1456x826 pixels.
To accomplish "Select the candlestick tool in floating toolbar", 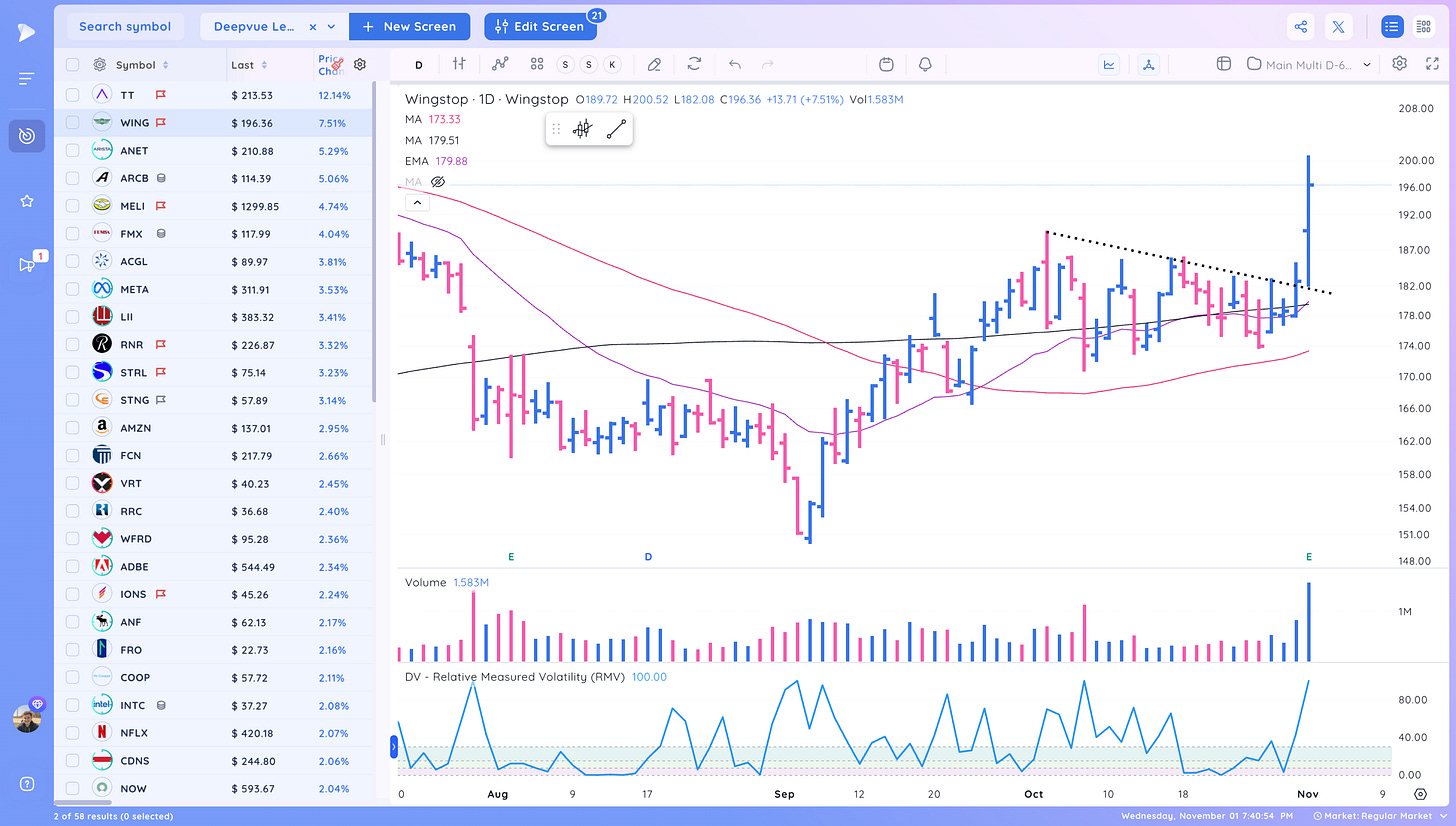I will [x=584, y=128].
